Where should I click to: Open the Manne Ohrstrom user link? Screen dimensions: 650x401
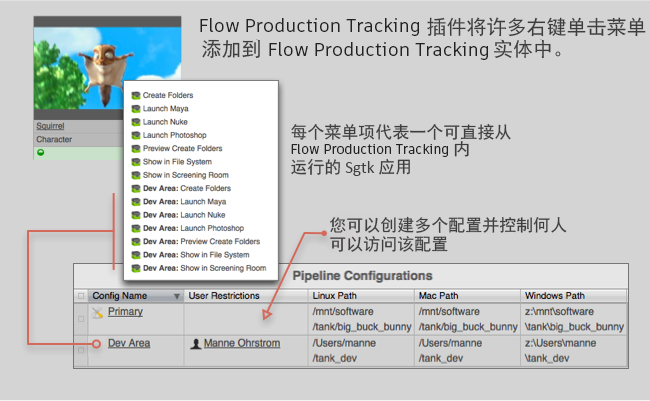pyautogui.click(x=242, y=343)
